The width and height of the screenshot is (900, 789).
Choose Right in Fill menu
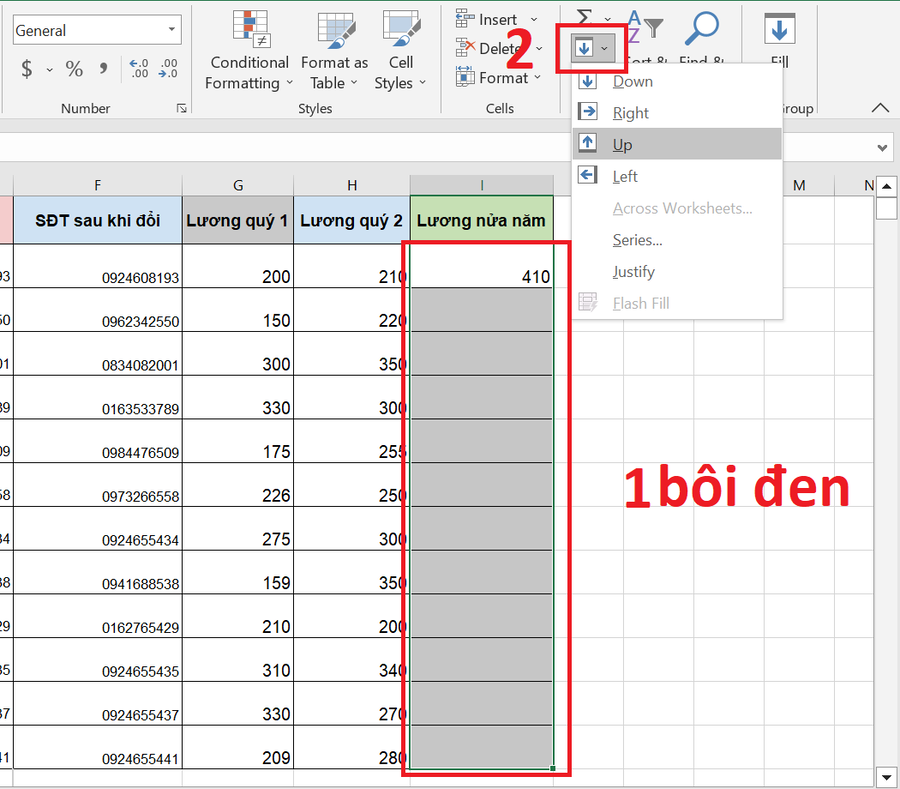tap(677, 112)
